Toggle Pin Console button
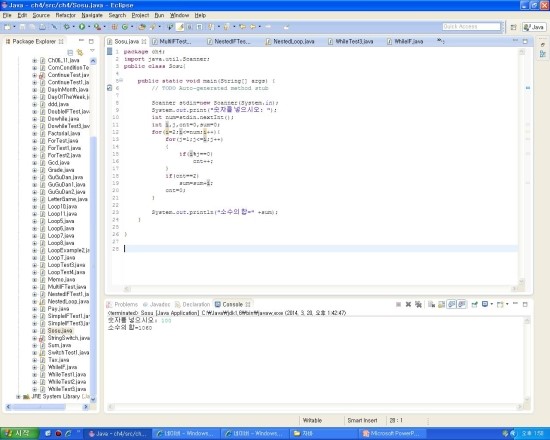 pyautogui.click(x=474, y=304)
